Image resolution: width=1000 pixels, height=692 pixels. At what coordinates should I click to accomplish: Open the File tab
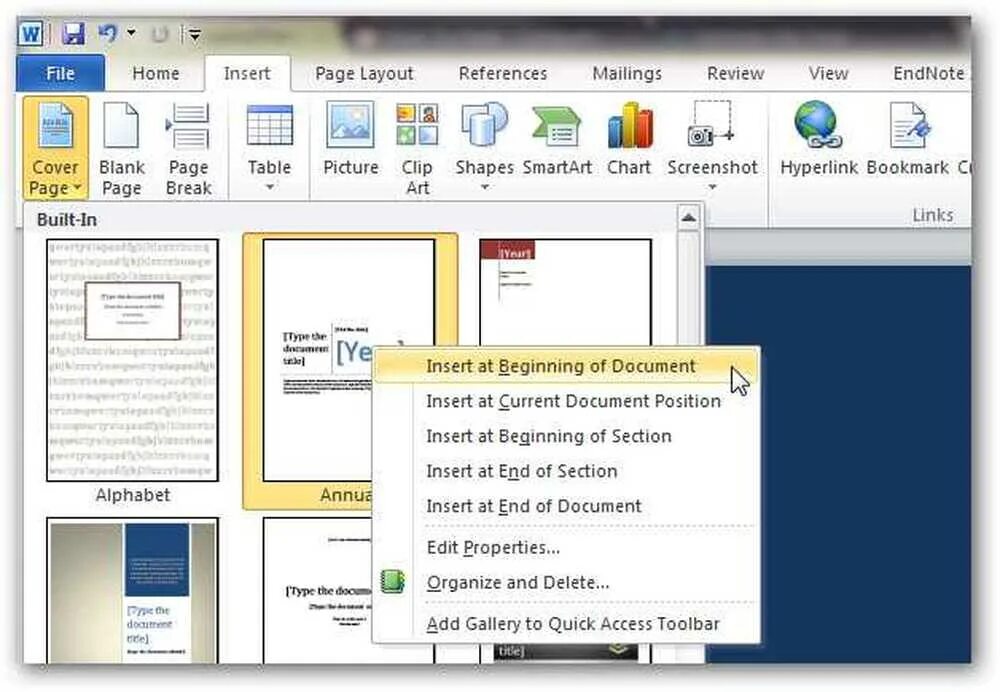(x=61, y=73)
